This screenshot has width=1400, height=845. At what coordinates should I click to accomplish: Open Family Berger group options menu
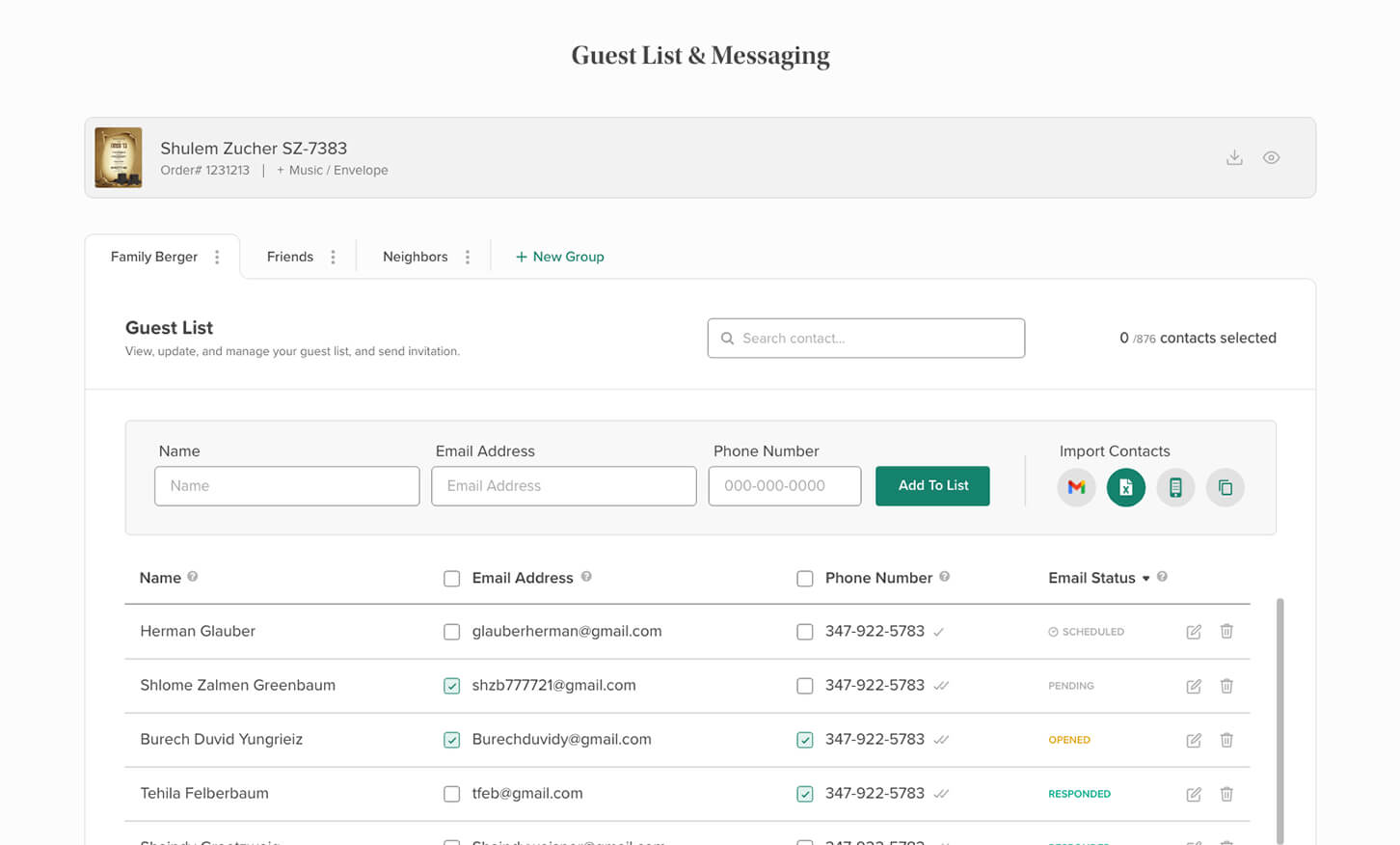point(217,257)
